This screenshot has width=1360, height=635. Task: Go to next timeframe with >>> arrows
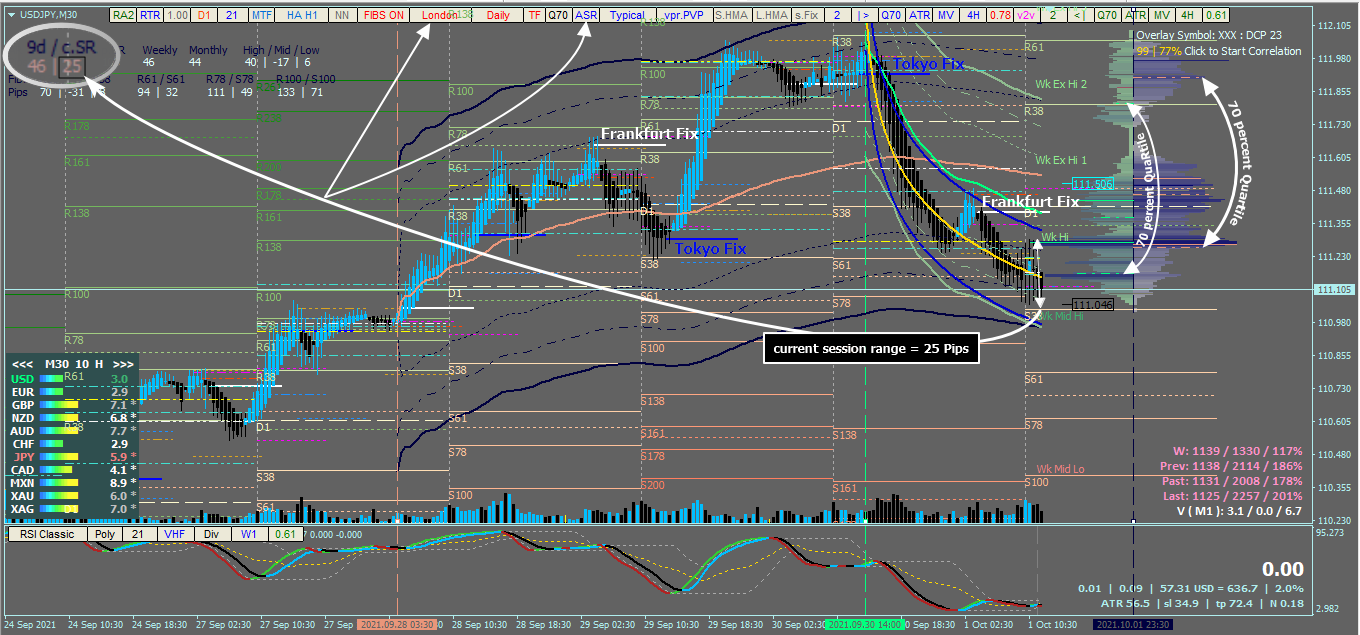click(122, 364)
